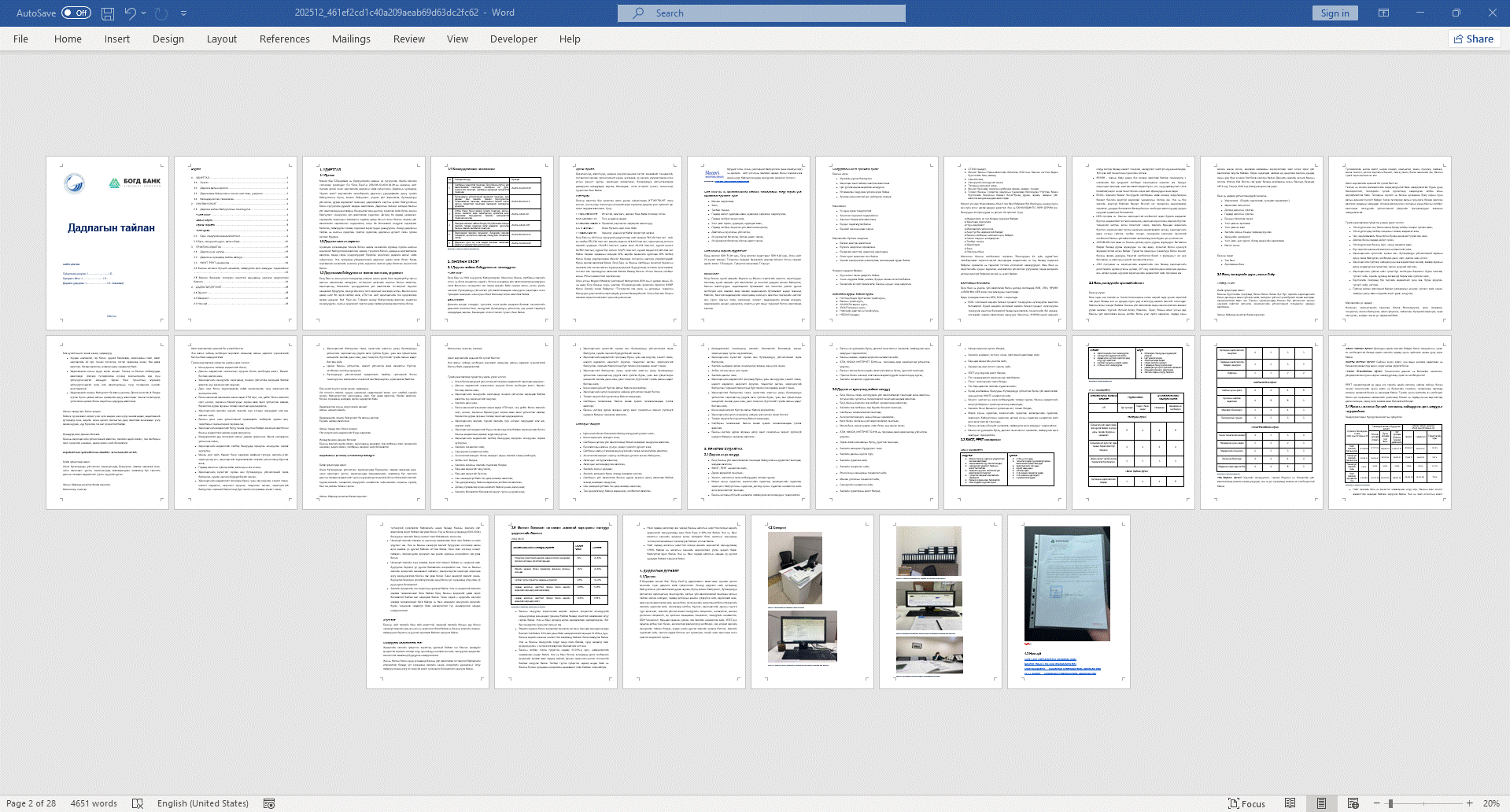Click the Redo icon
The height and width of the screenshot is (812, 1510).
point(161,13)
